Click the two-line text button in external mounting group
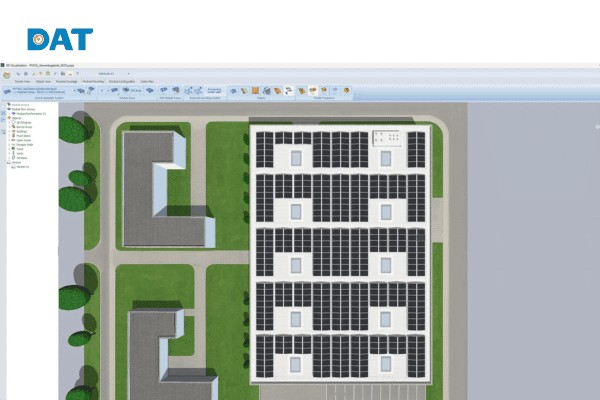This screenshot has height=400, width=600. point(214,91)
